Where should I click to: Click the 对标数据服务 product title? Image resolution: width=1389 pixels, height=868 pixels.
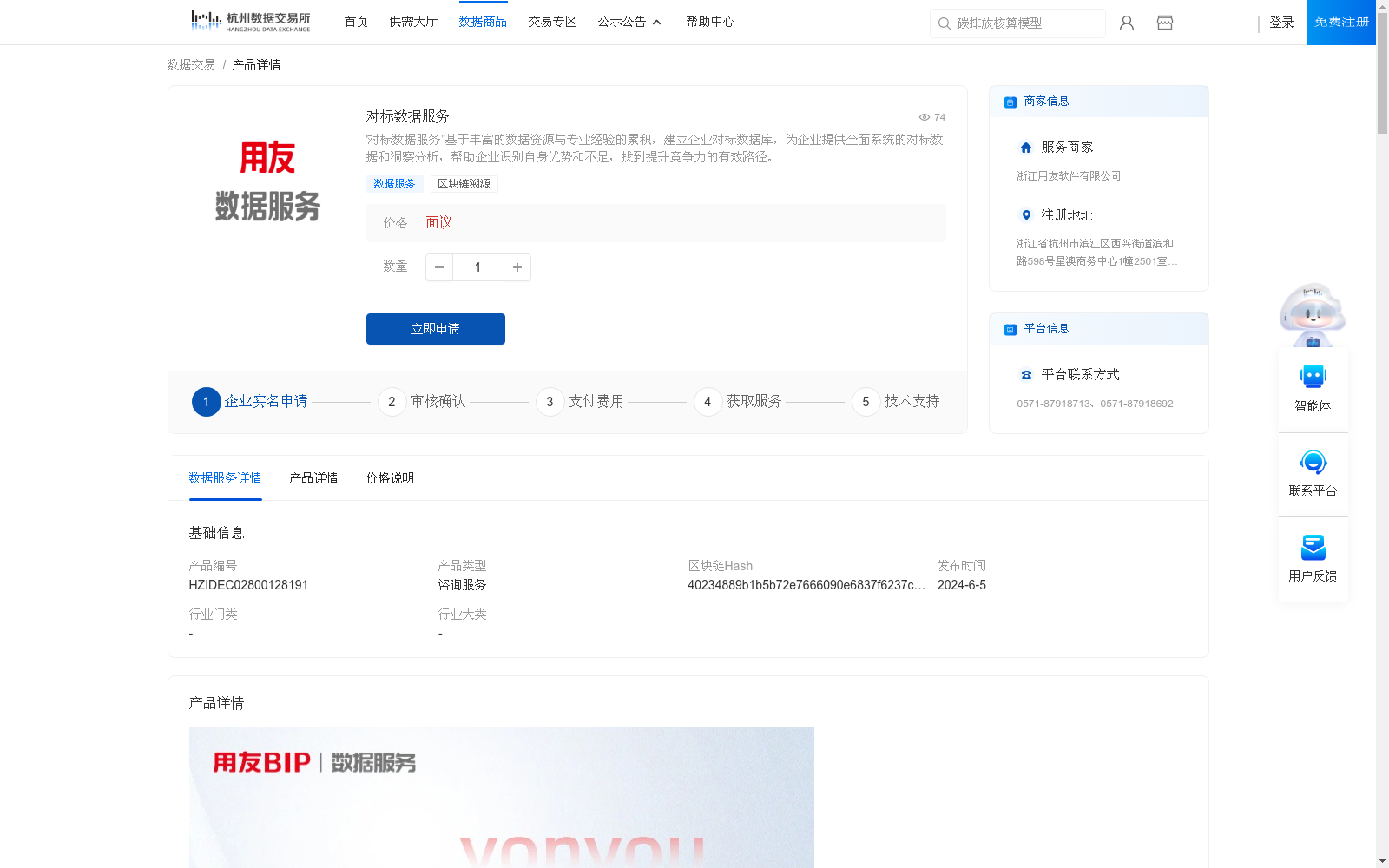407,116
